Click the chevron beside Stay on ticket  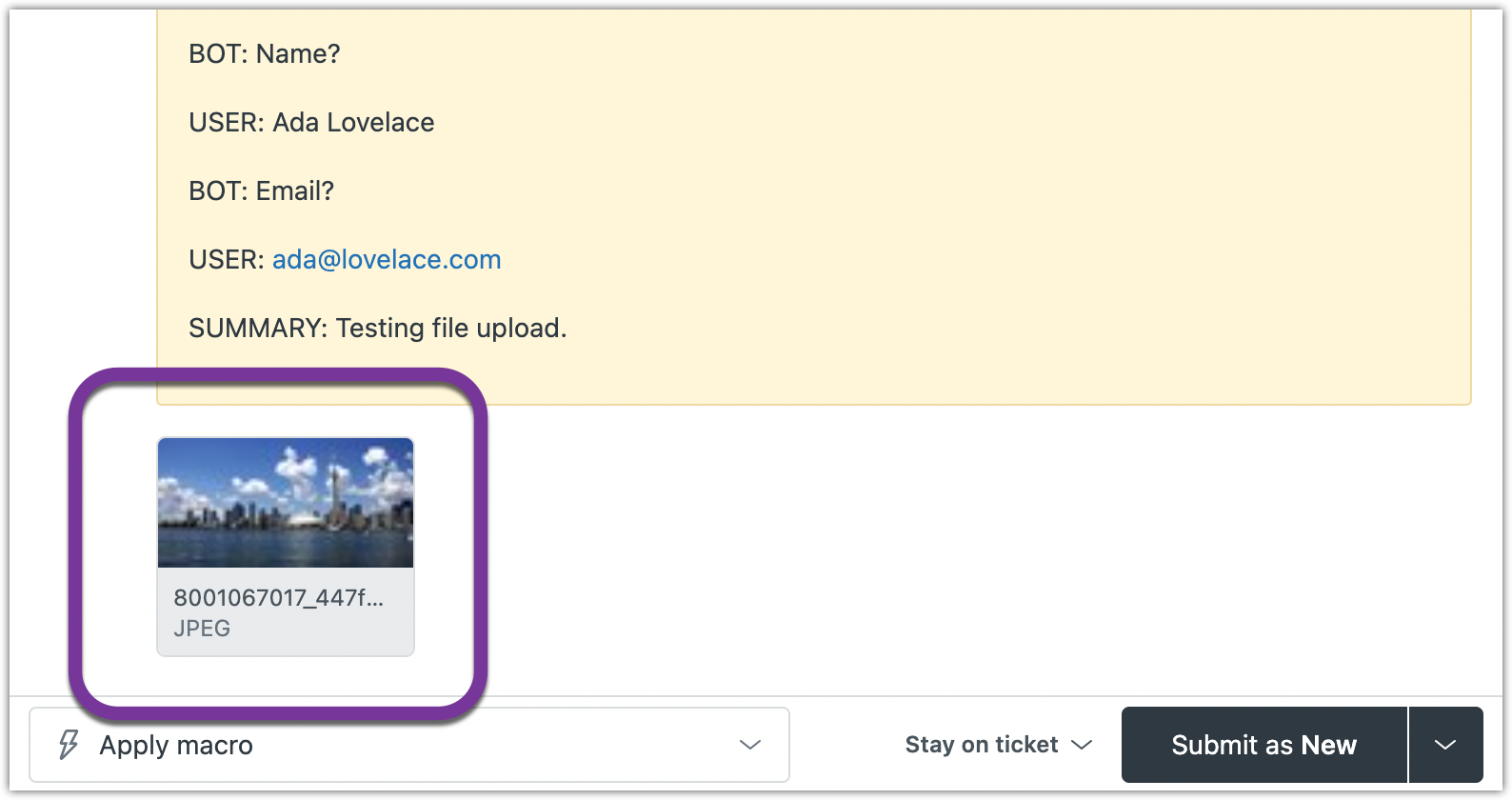coord(1082,745)
